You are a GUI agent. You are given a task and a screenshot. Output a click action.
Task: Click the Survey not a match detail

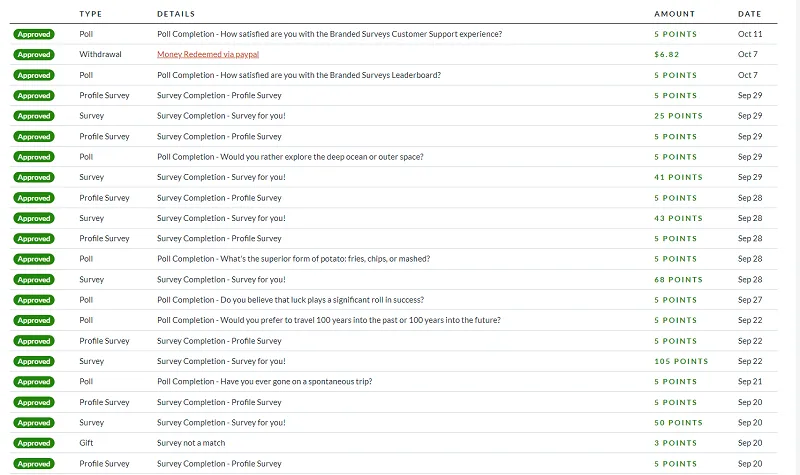(193, 443)
